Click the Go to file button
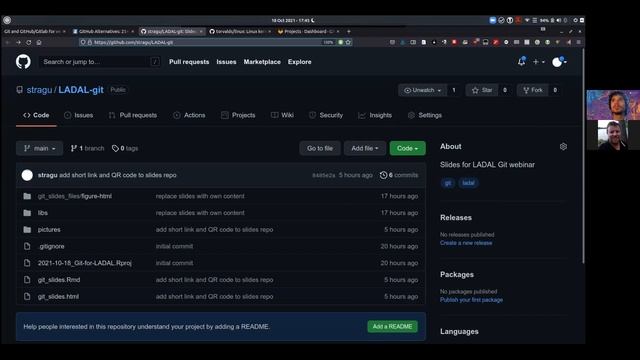 click(320, 148)
